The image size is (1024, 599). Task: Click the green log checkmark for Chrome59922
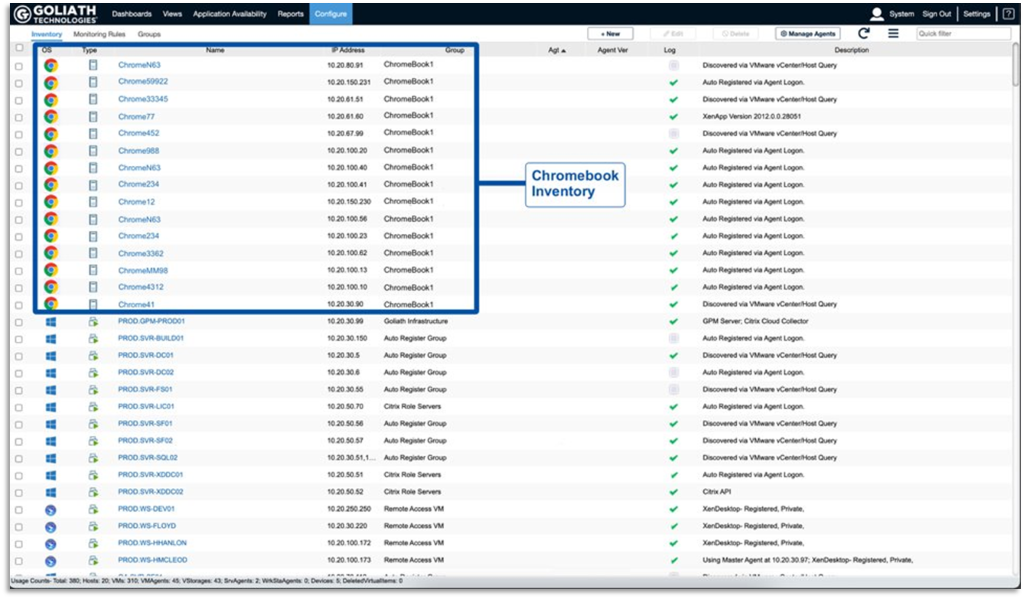click(x=673, y=82)
